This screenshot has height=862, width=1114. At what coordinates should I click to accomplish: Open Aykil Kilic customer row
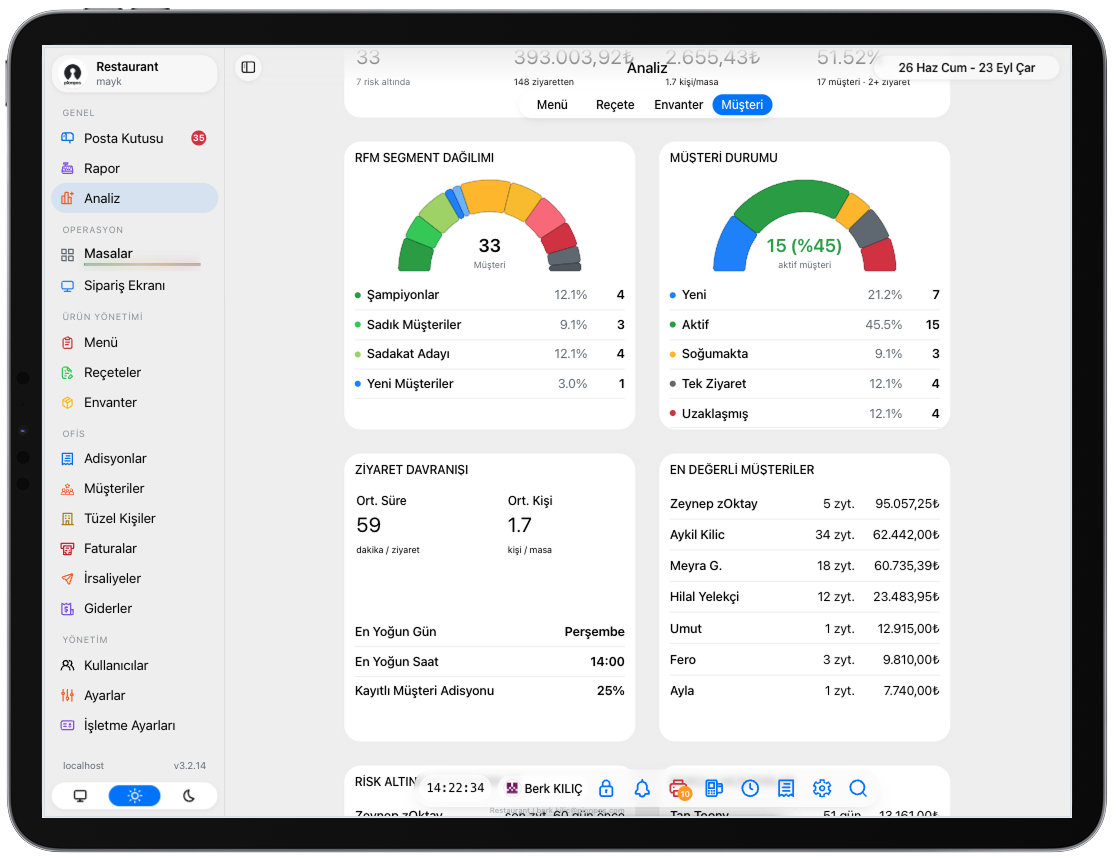pyautogui.click(x=804, y=534)
